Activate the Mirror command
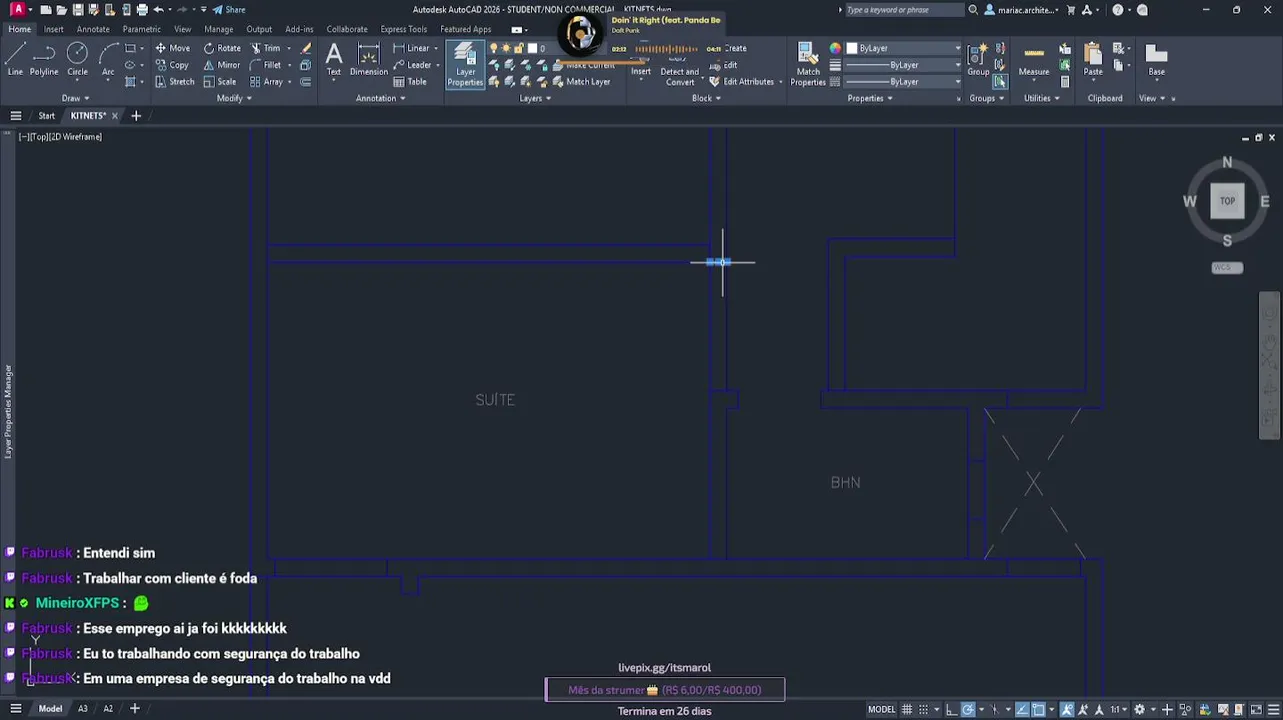 [x=222, y=65]
